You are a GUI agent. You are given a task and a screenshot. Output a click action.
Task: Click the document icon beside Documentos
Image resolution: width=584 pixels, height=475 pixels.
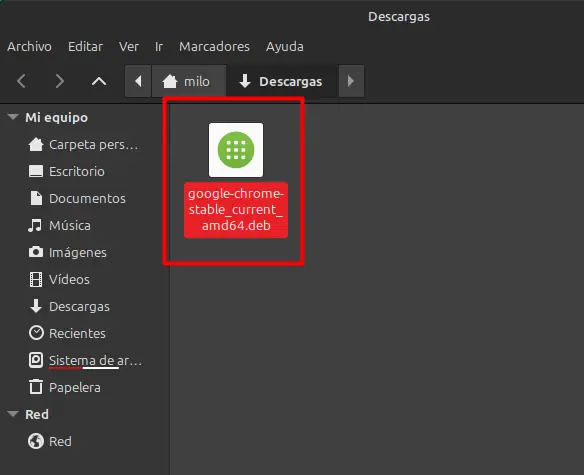point(36,198)
